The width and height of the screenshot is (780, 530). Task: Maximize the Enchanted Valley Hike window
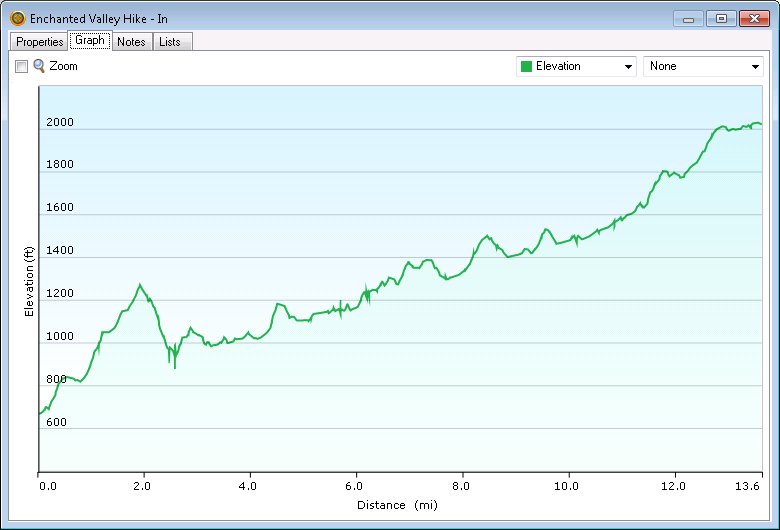[721, 19]
